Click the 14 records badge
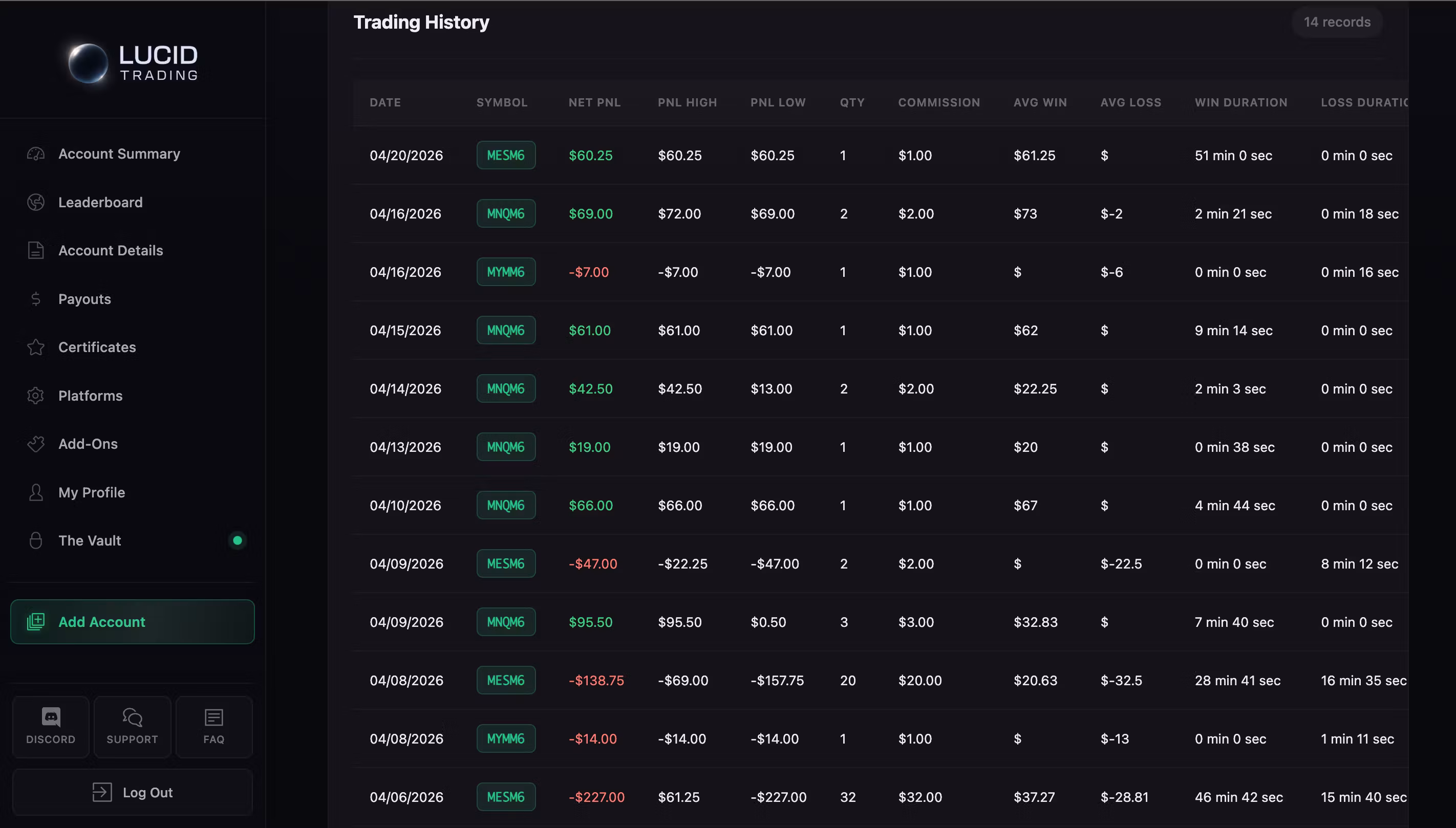 pyautogui.click(x=1337, y=22)
